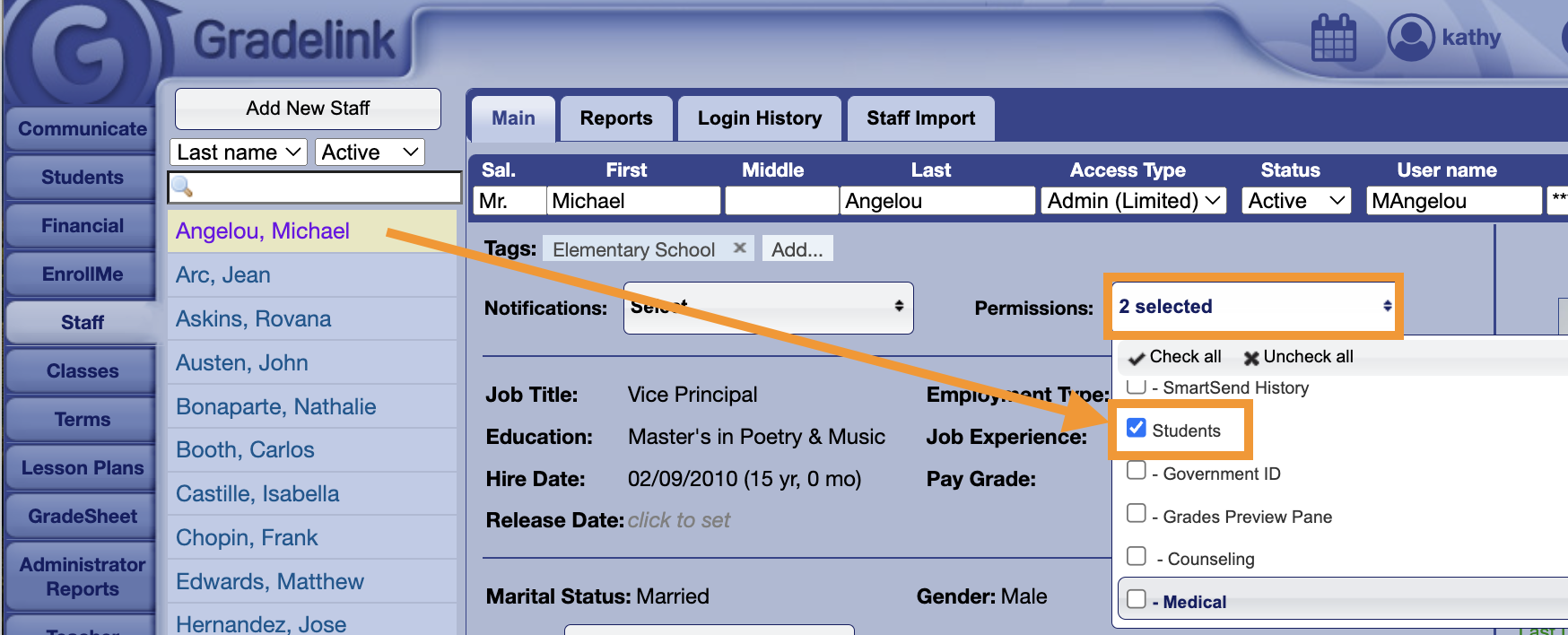Click the kathy user profile icon
Screen dimensions: 1568x635
click(x=1410, y=38)
